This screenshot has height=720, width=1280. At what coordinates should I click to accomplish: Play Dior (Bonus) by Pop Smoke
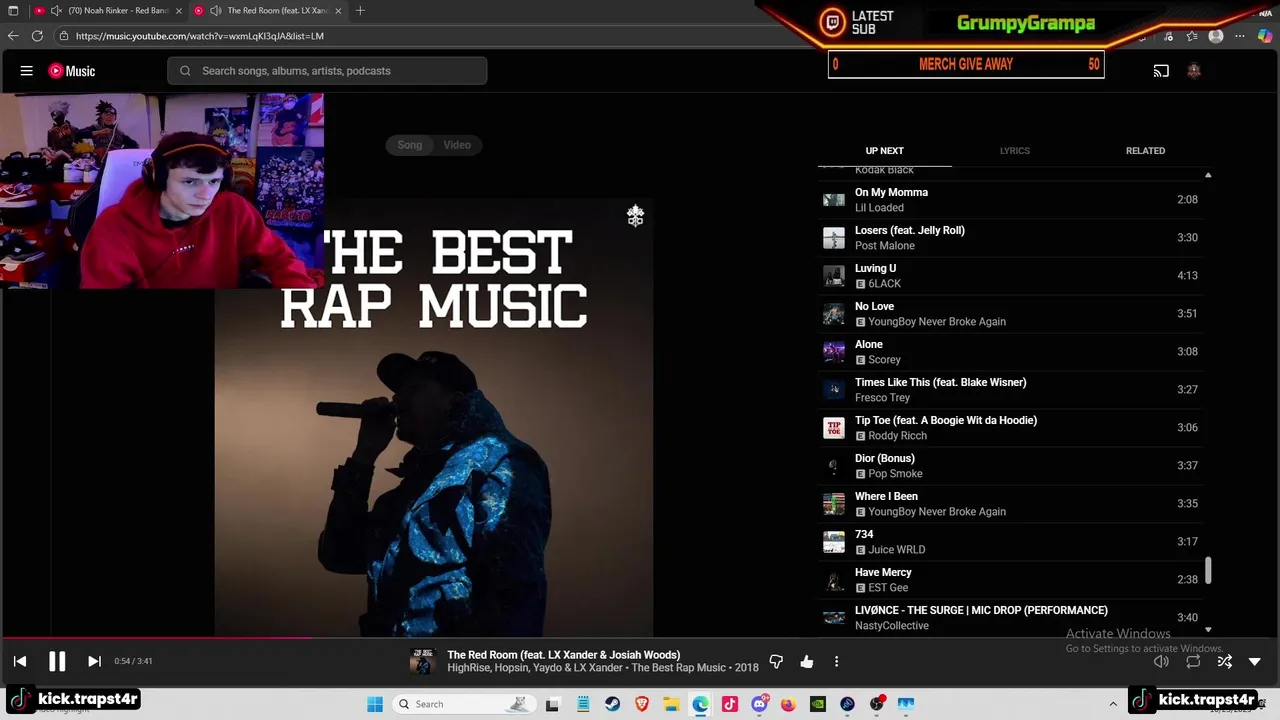click(1010, 466)
